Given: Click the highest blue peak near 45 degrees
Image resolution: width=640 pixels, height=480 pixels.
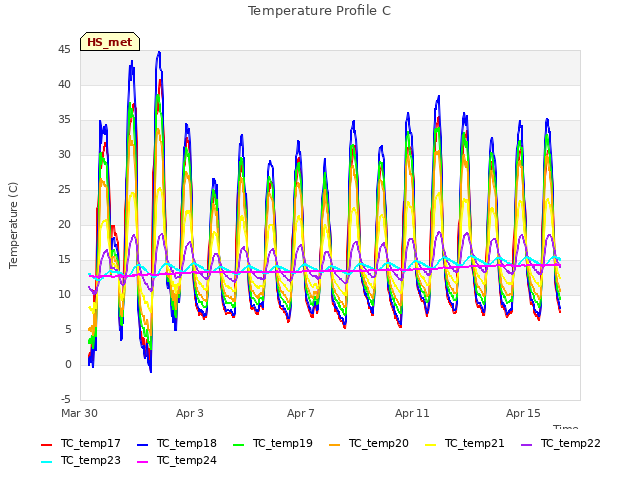Looking at the screenshot, I should [x=159, y=53].
